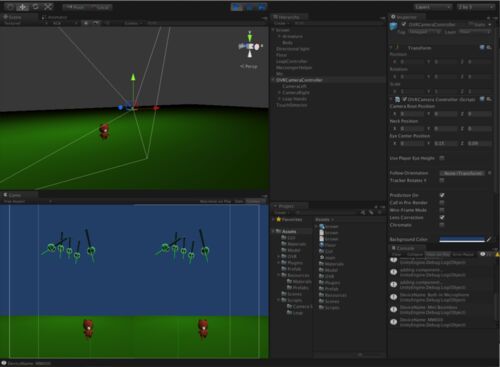
Task: Select the Rotate tool in toolbar
Action: point(35,7)
